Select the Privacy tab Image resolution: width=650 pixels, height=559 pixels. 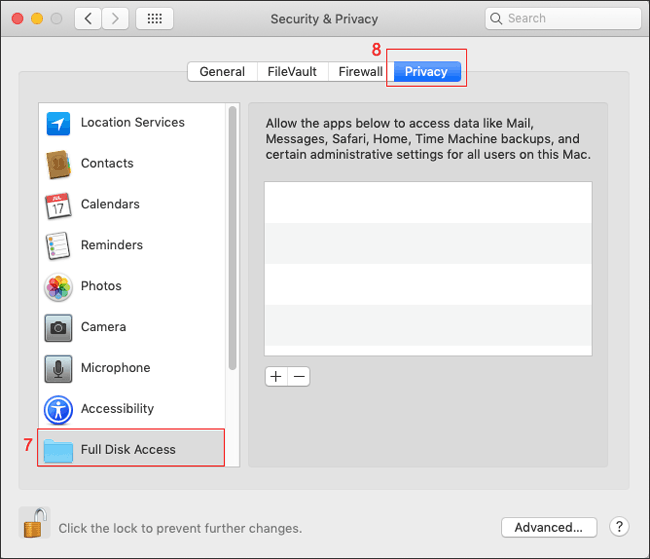427,72
